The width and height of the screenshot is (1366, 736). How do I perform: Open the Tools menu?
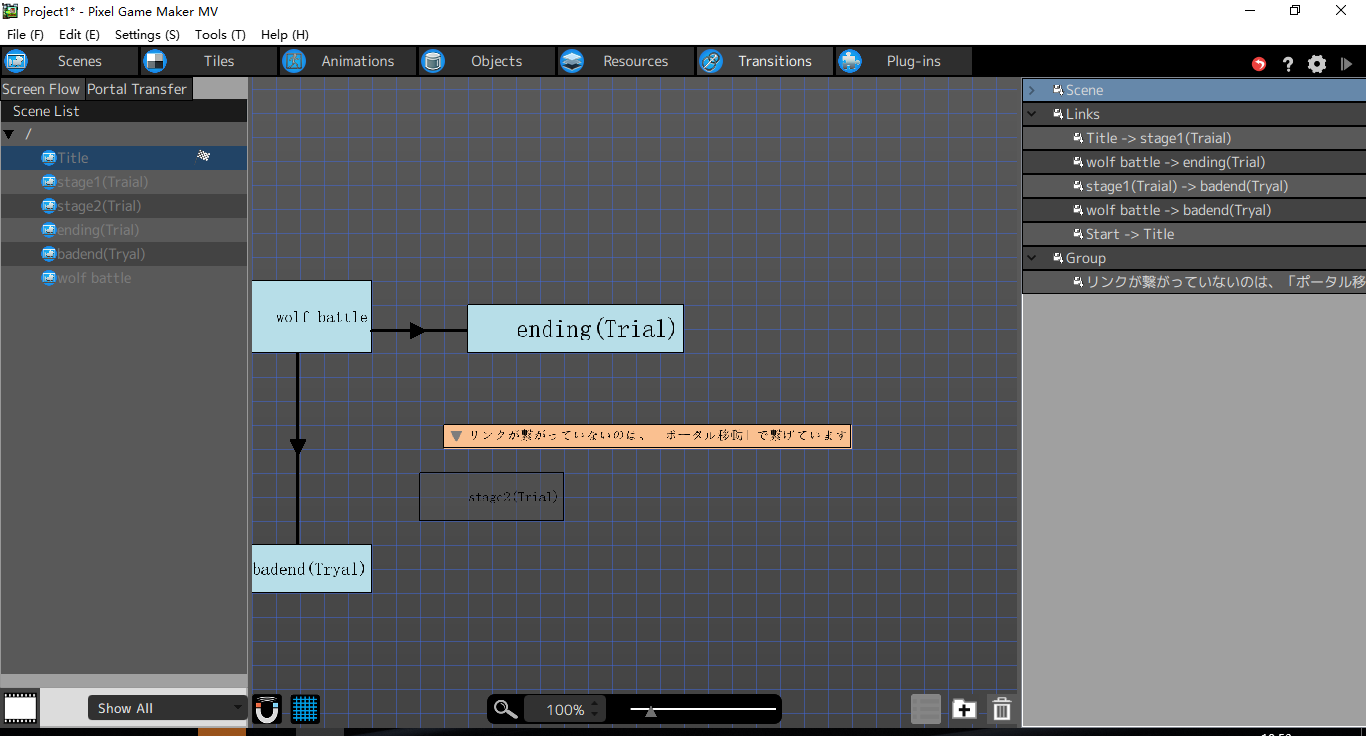[220, 34]
